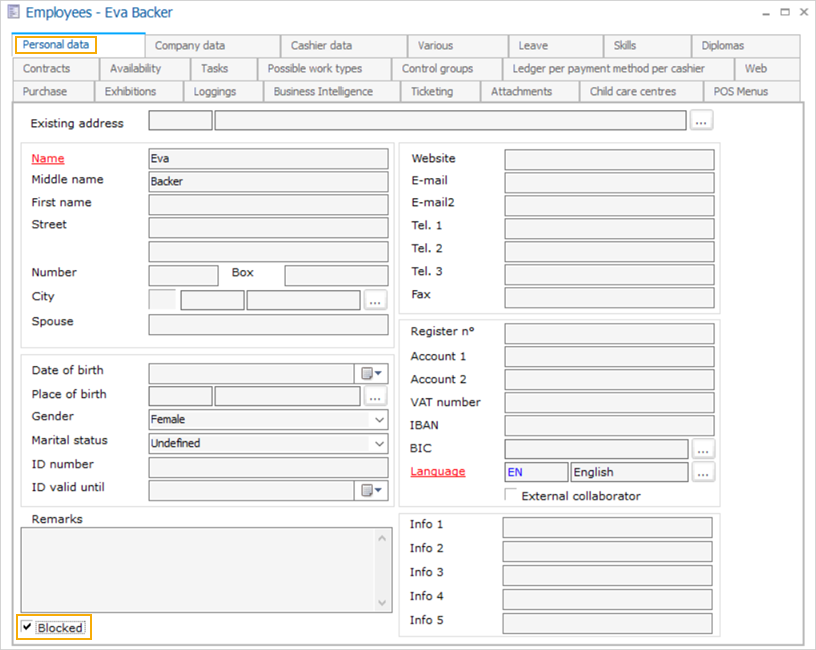Enable the External collaborator checkbox
Screen dimensions: 816x650
point(511,495)
